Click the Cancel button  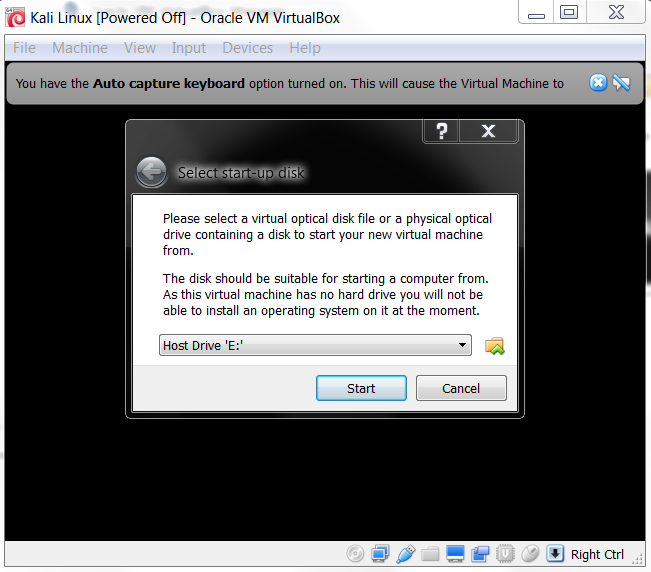coord(461,388)
